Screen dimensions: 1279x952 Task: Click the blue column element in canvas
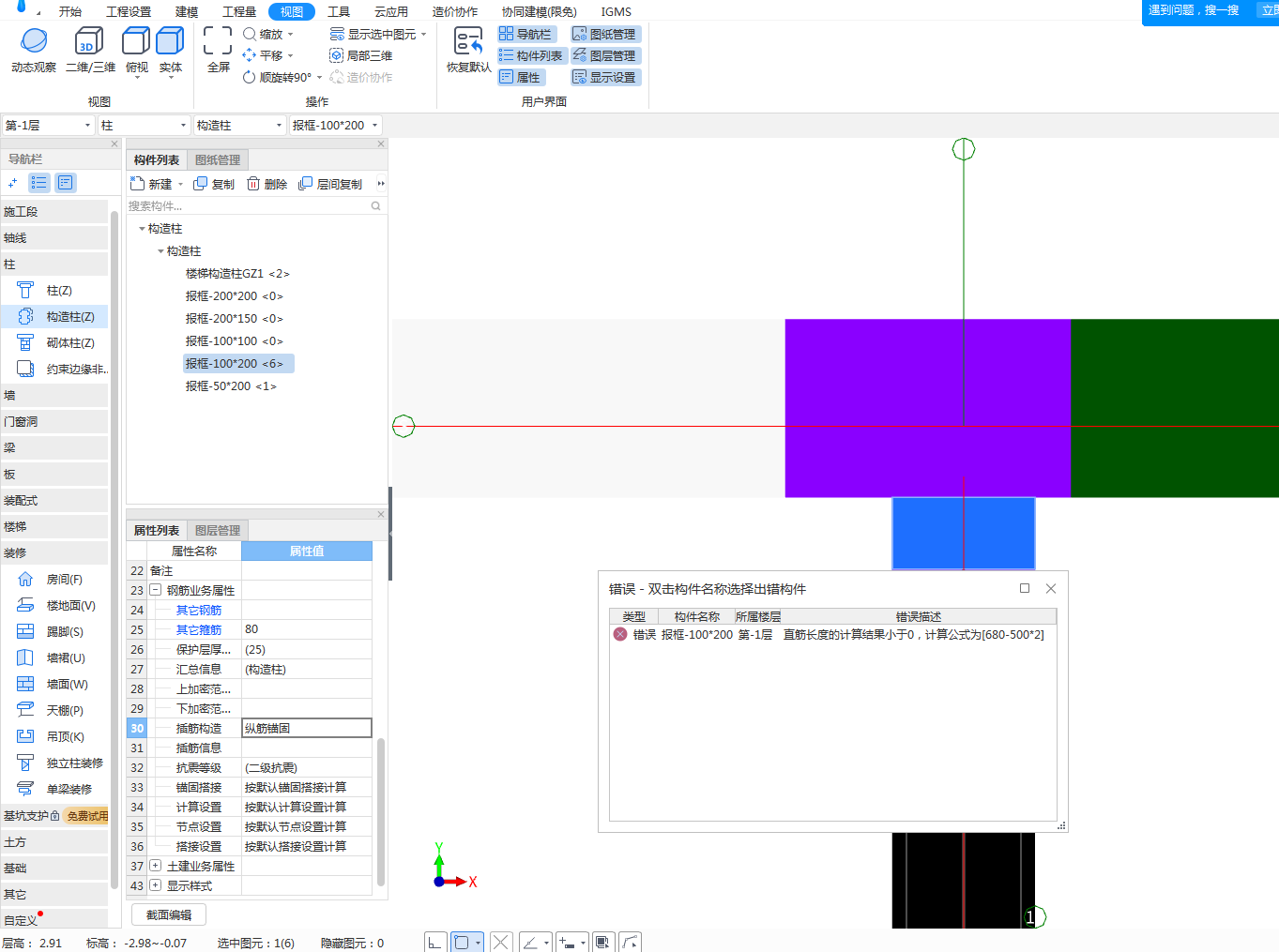963,533
